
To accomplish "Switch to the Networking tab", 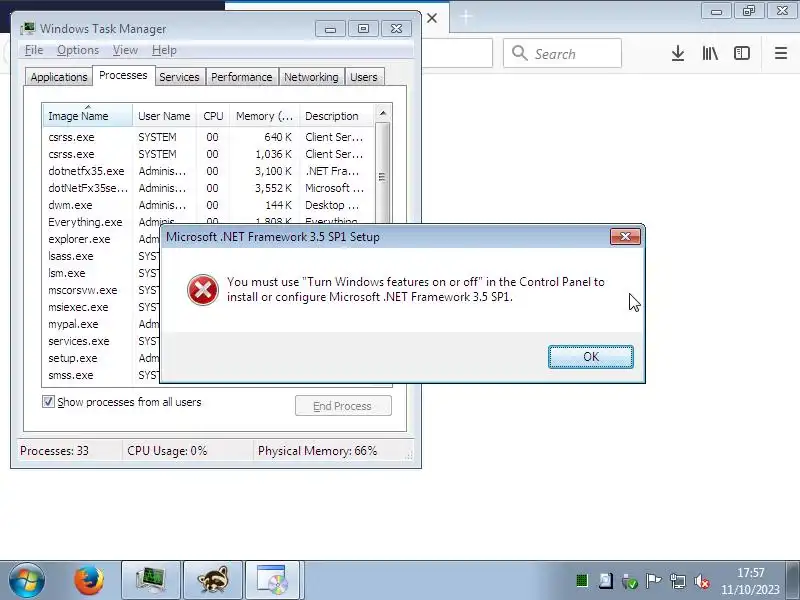I will pyautogui.click(x=311, y=77).
